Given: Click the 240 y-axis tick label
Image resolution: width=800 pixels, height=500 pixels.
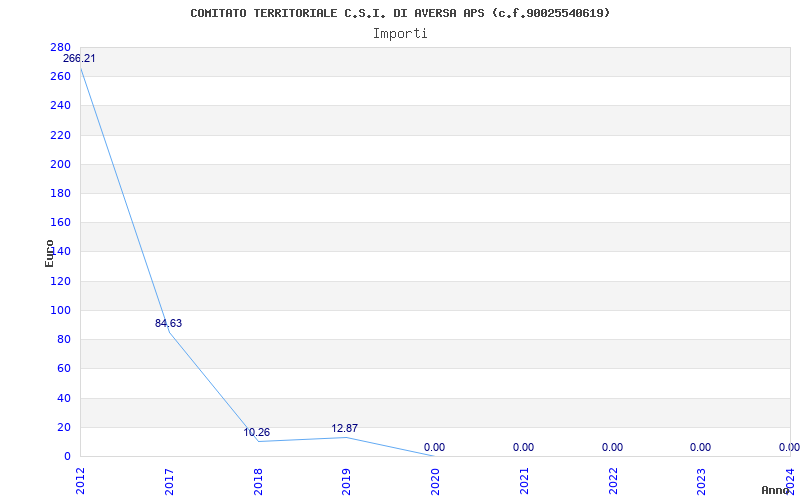Looking at the screenshot, I should [x=60, y=106].
